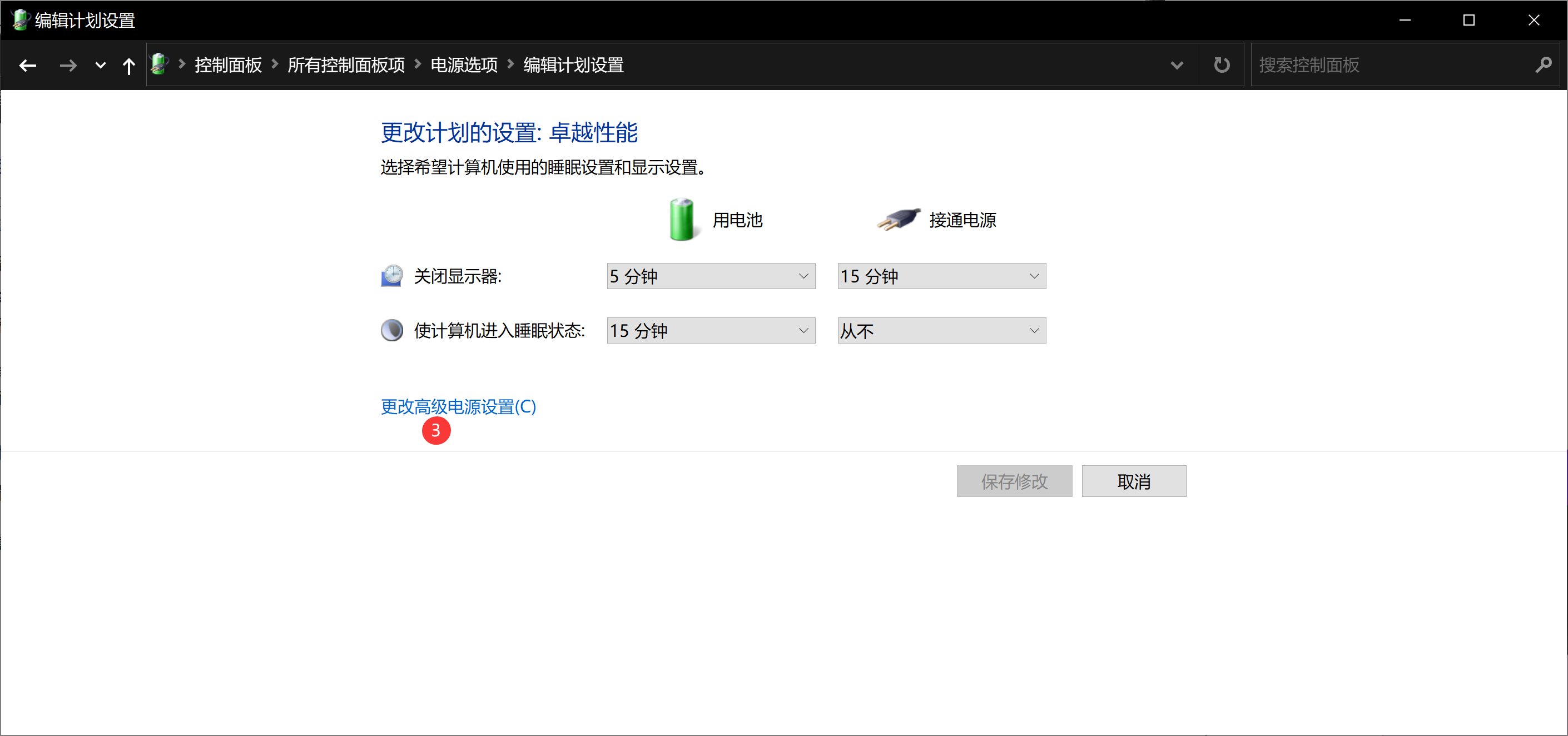
Task: Click the search magnifier icon
Action: 1543,65
